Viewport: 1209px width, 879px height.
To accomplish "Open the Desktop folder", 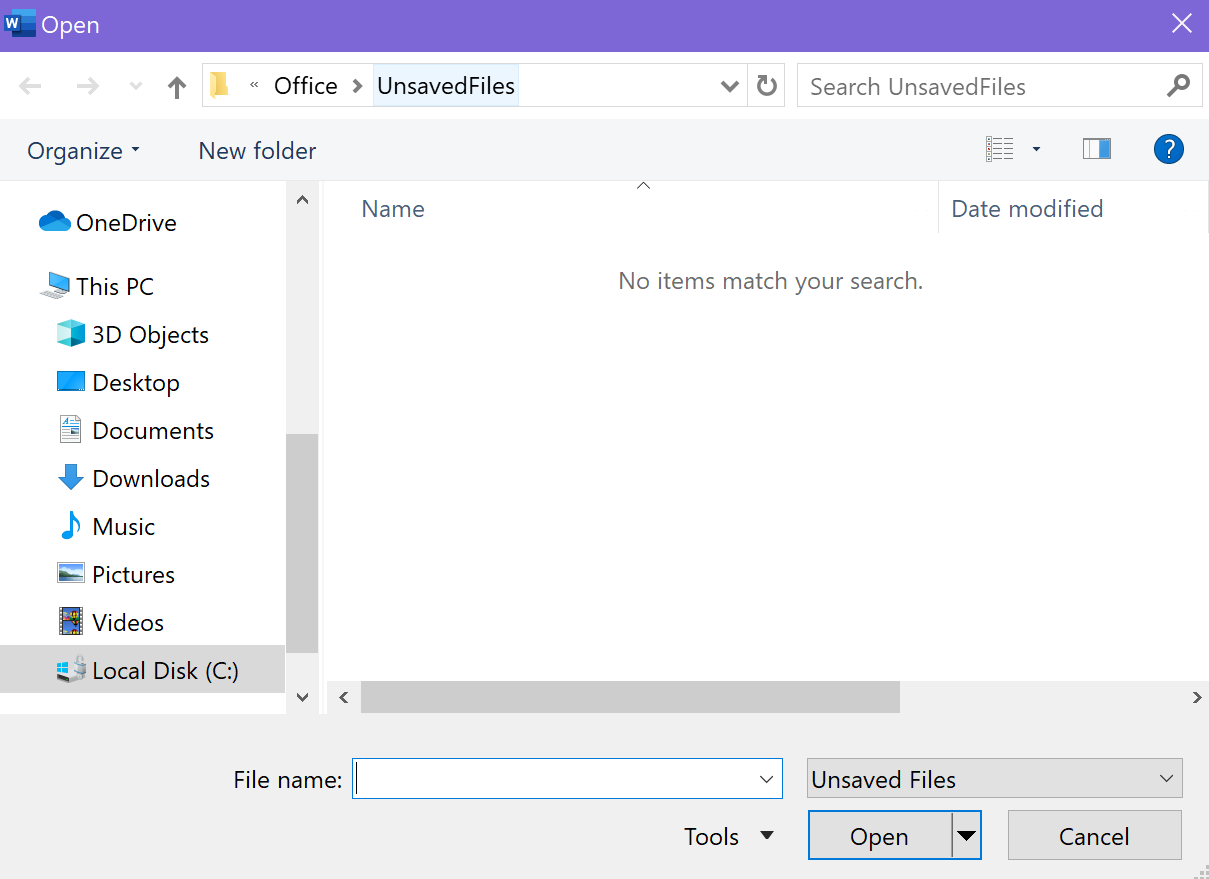I will point(119,383).
